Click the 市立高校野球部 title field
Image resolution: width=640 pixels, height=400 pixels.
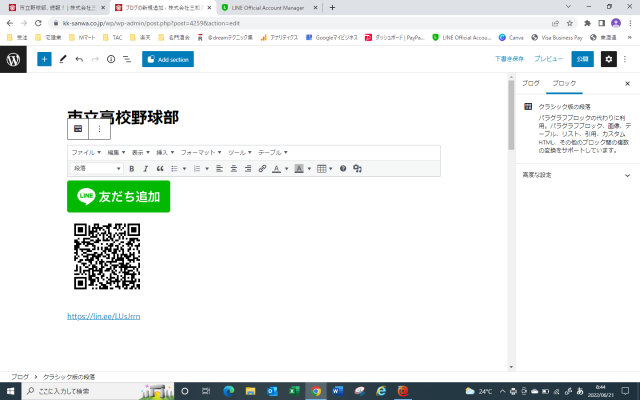pos(123,117)
